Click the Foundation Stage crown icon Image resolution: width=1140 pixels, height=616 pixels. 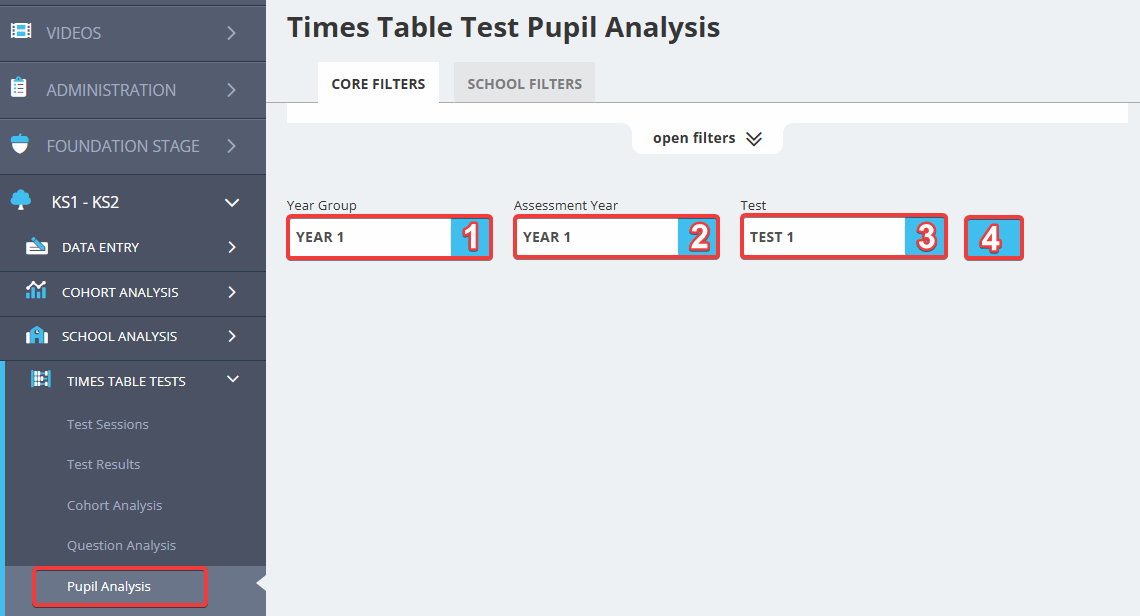click(x=24, y=146)
